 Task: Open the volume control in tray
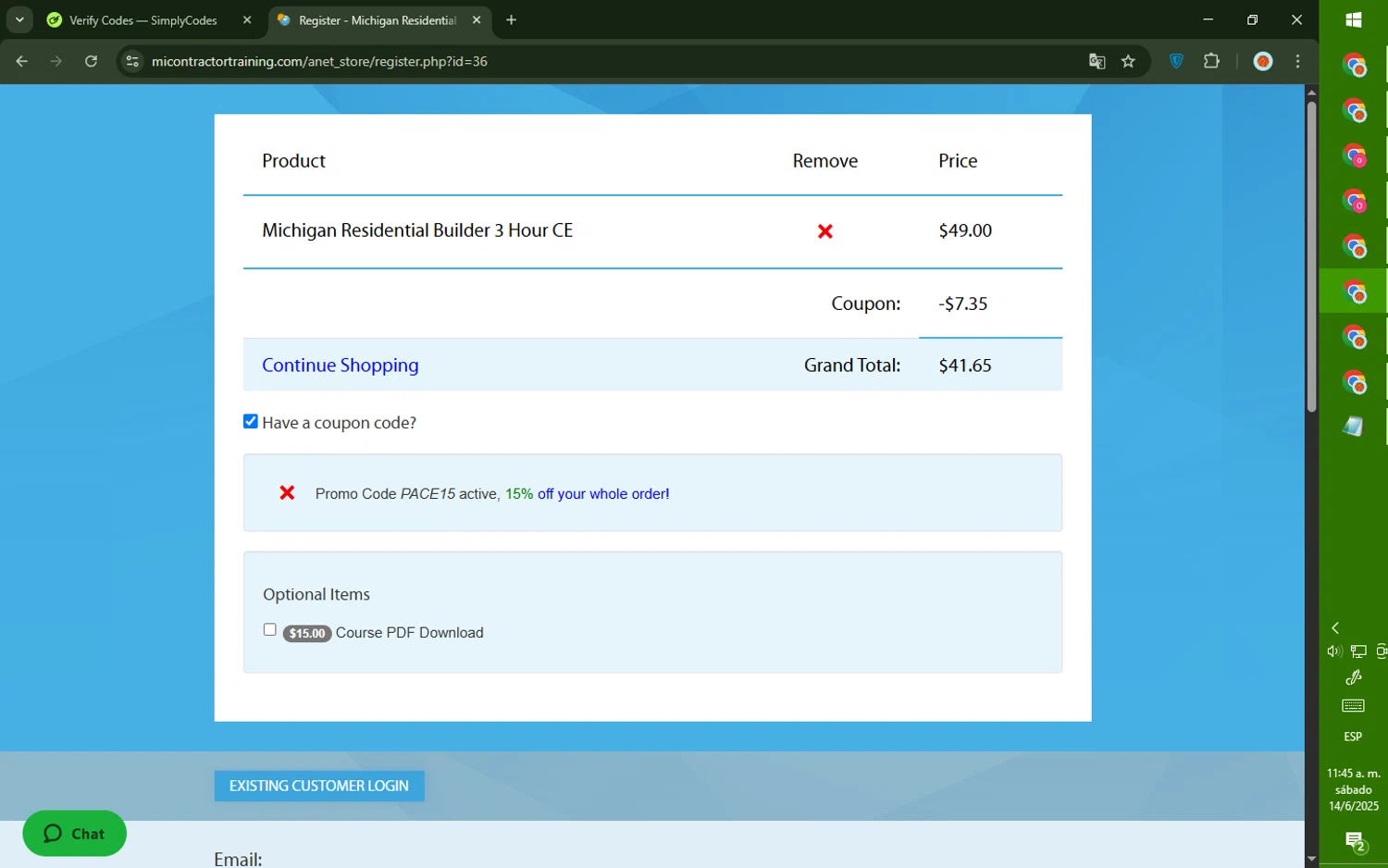[1333, 651]
